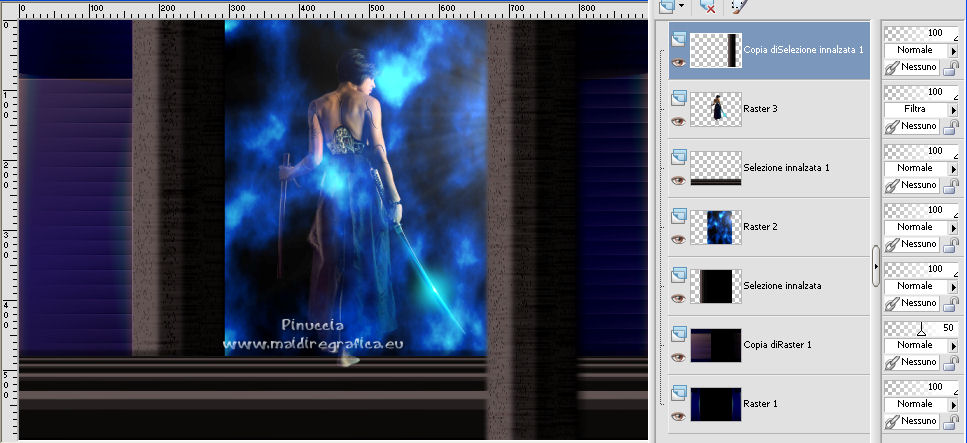Click thumbnail of Copia diSelezione innalzata 1
This screenshot has width=967, height=443.
click(715, 51)
